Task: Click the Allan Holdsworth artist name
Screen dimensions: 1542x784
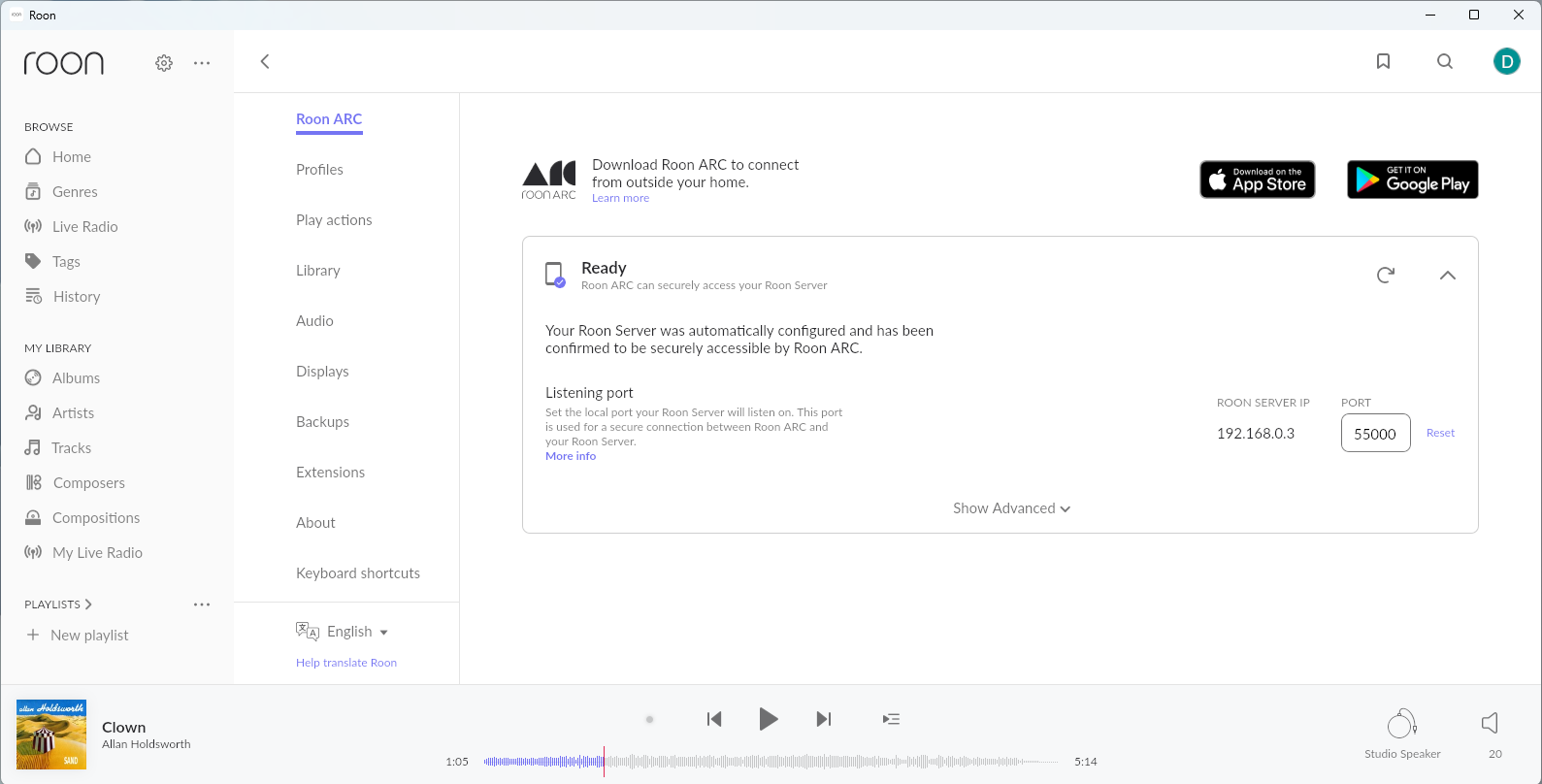Action: [x=147, y=744]
